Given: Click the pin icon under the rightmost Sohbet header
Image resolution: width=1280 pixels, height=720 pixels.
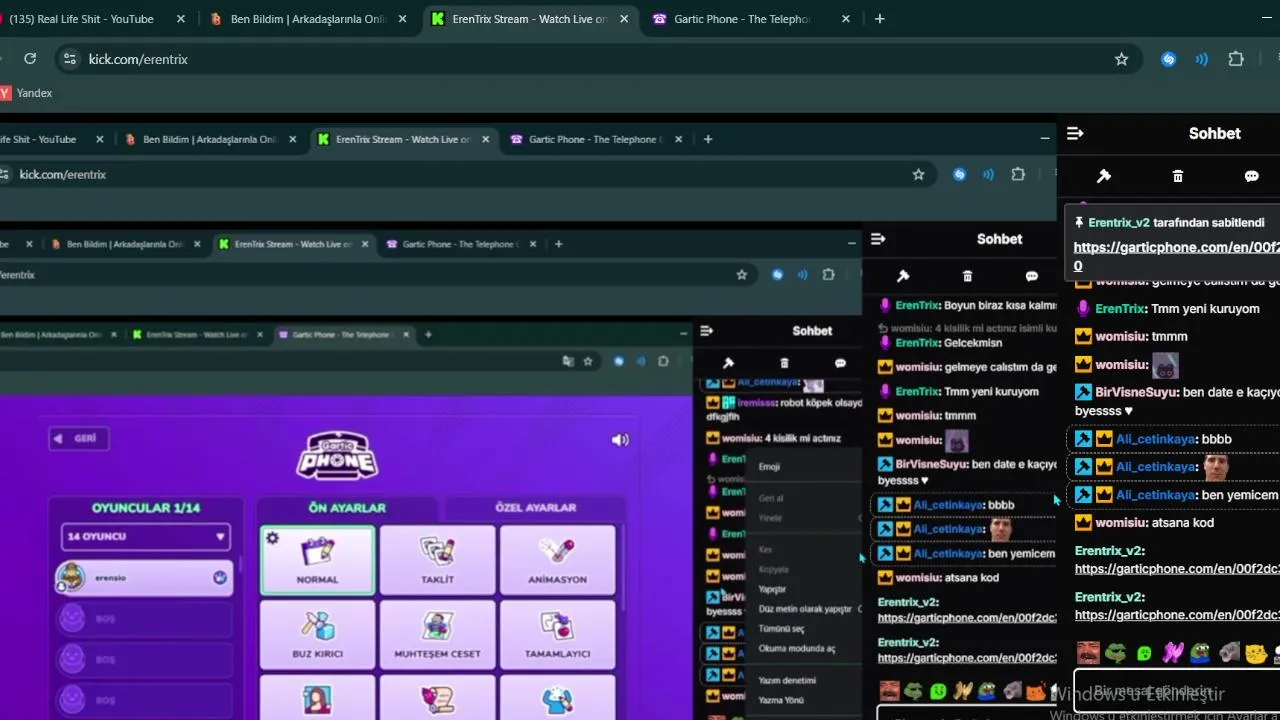Looking at the screenshot, I should pyautogui.click(x=1104, y=176).
